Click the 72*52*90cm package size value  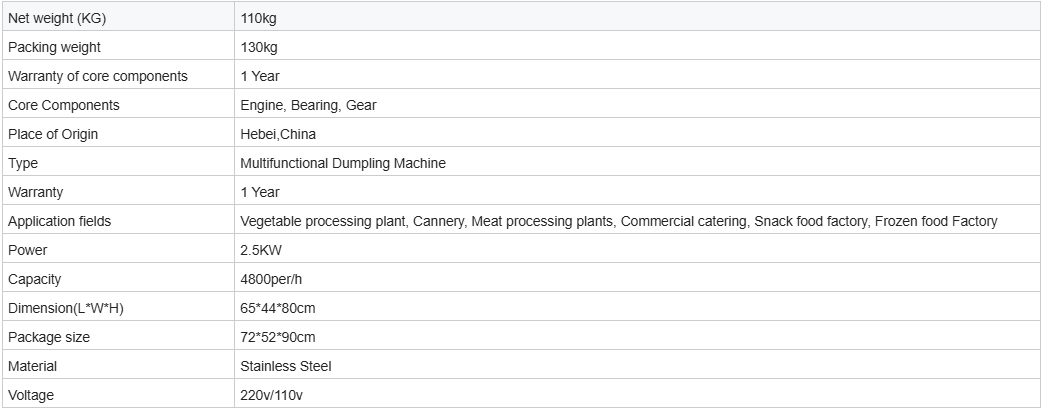[278, 337]
